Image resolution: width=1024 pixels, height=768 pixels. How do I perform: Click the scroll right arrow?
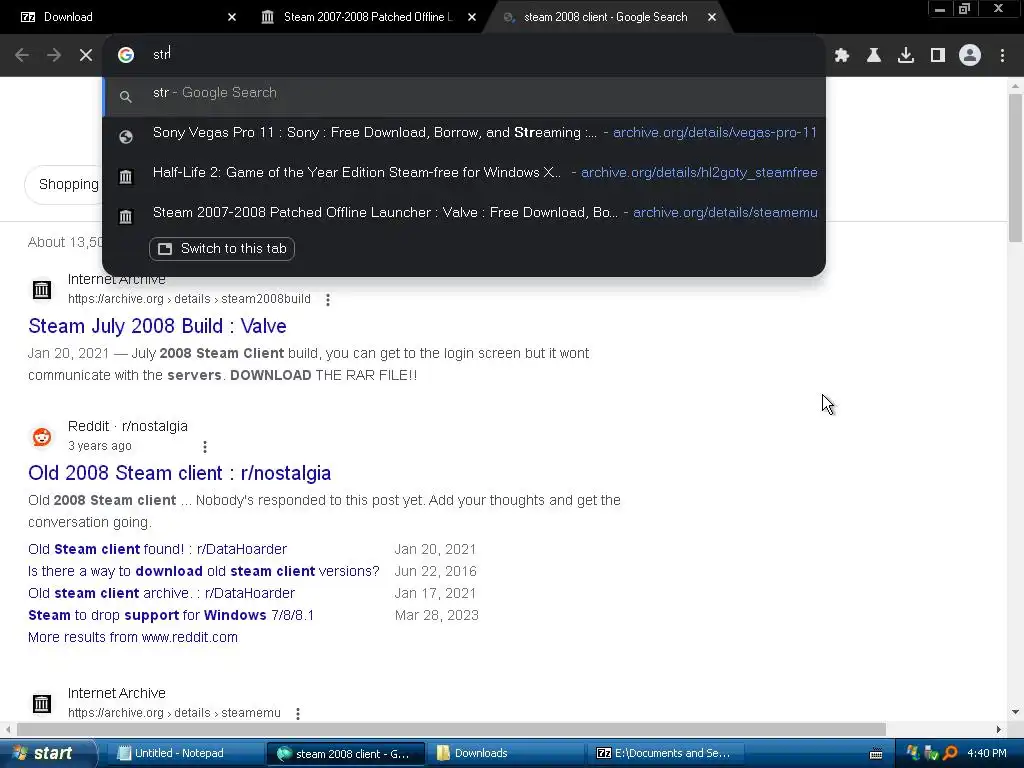[x=999, y=729]
